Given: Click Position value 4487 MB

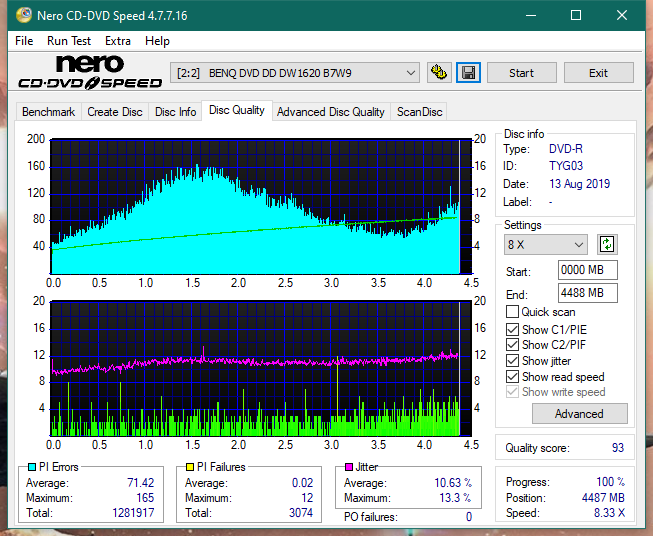Looking at the screenshot, I should click(x=603, y=498).
